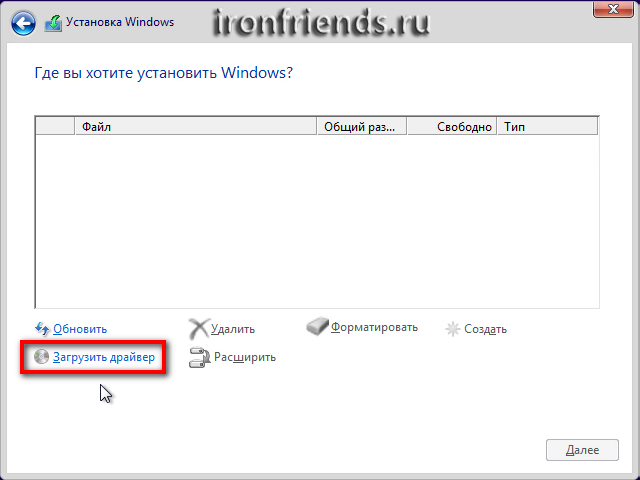Screen dimensions: 640x480
Task: Click the Общий раз... column header
Action: click(361, 127)
